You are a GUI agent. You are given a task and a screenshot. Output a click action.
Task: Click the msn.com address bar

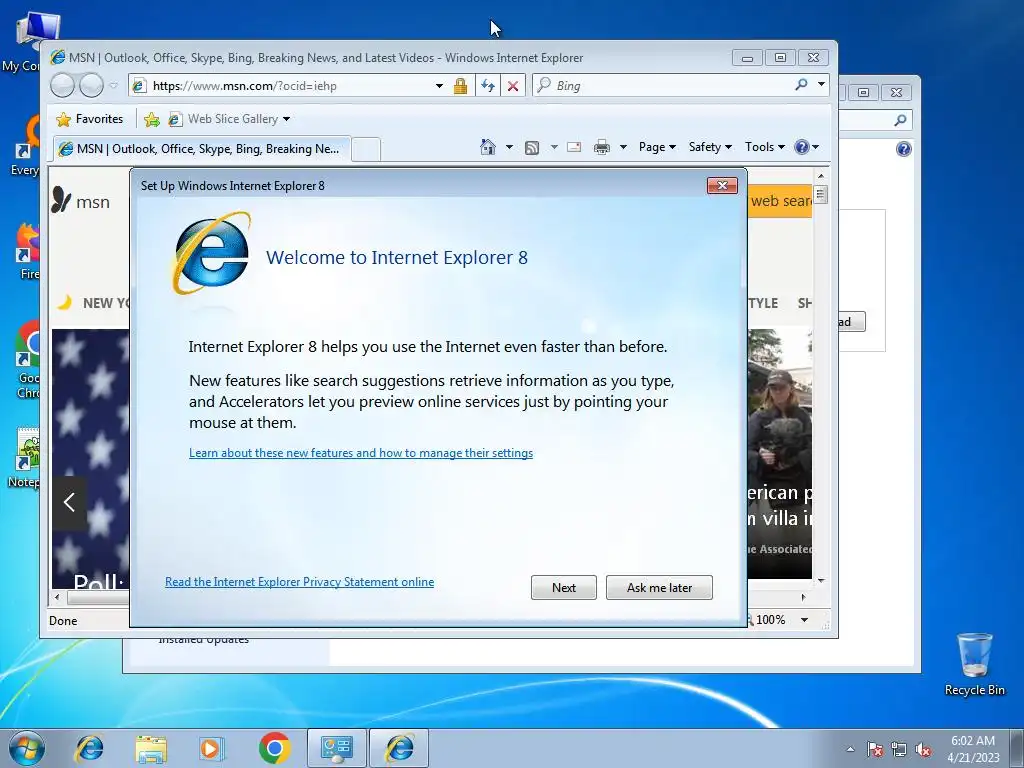281,86
